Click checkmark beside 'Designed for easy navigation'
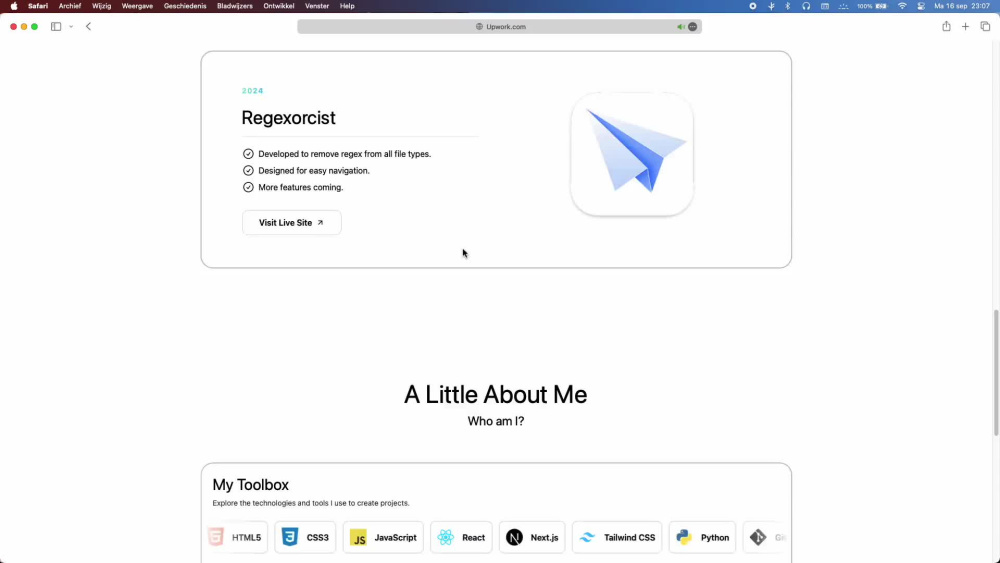Image resolution: width=1000 pixels, height=563 pixels. coord(248,170)
